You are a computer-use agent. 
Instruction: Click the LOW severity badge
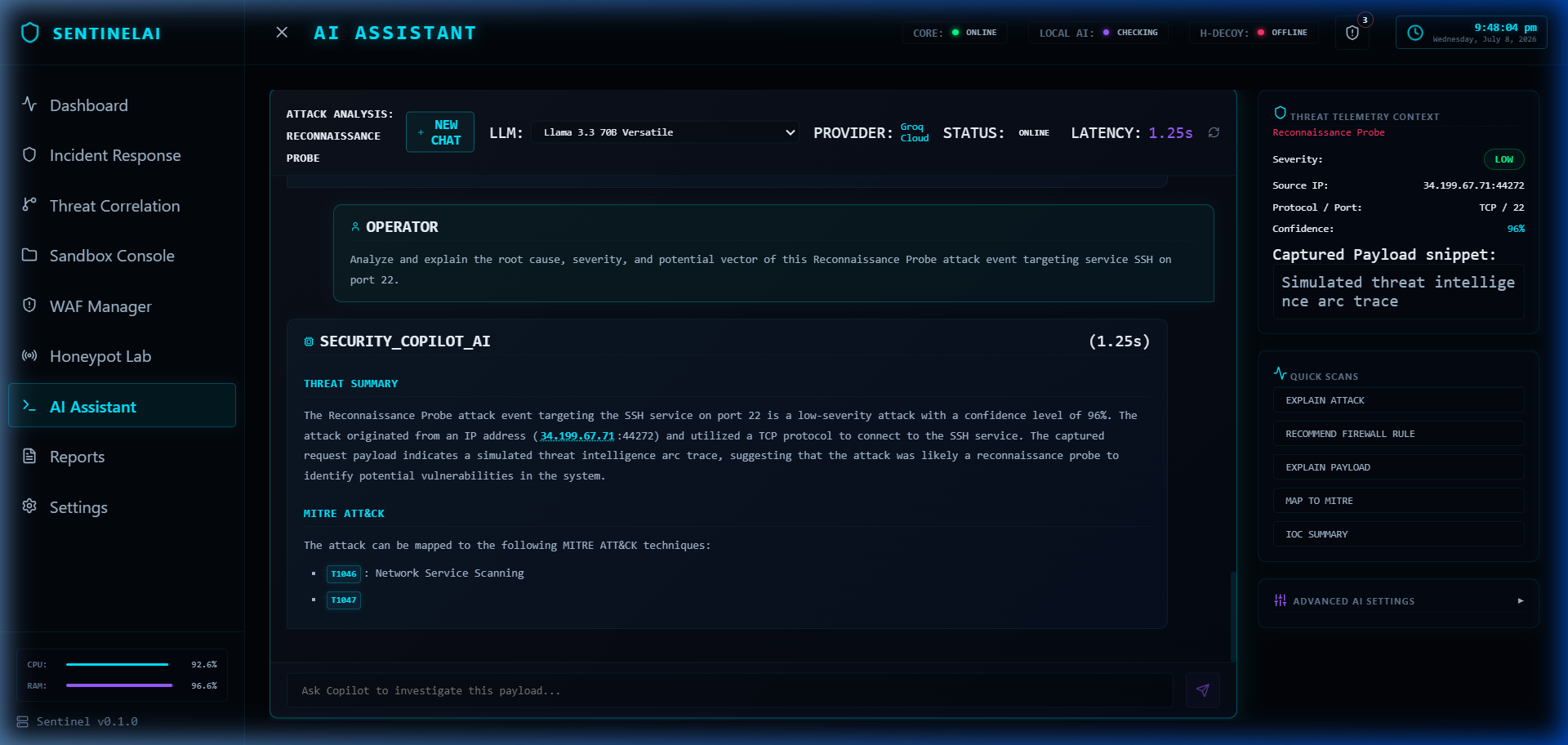(1503, 159)
